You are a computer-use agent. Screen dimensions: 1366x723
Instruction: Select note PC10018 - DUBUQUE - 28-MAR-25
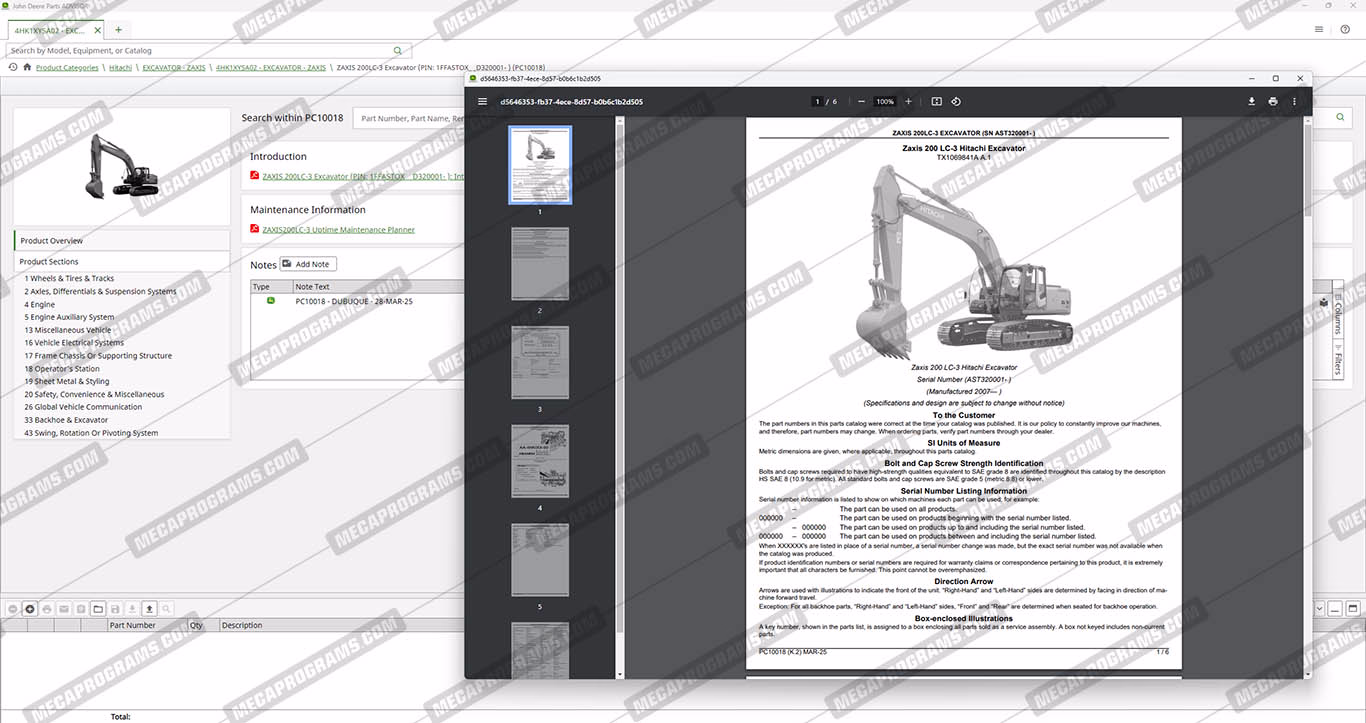pos(354,301)
